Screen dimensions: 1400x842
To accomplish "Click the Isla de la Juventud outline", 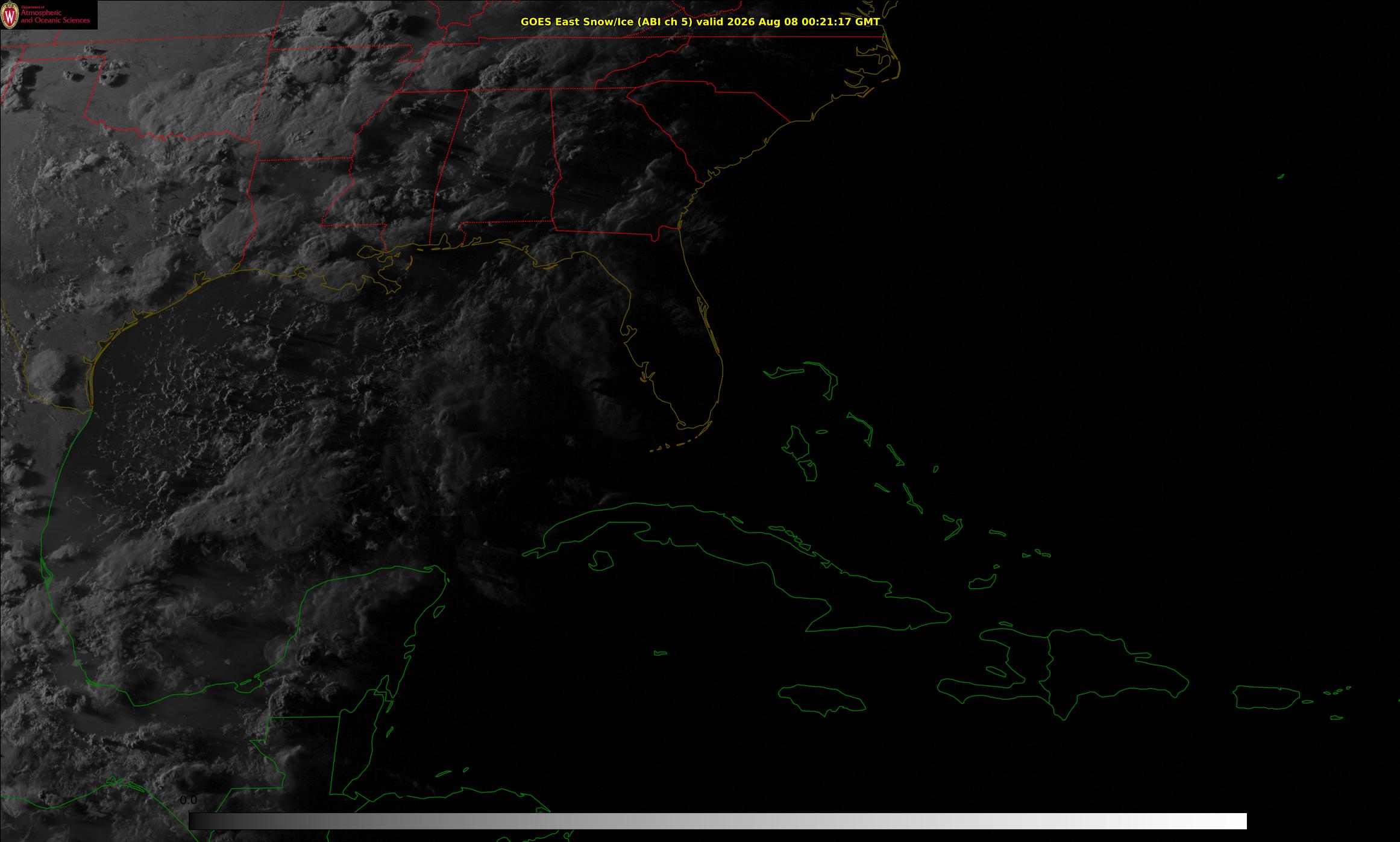I will pos(600,561).
